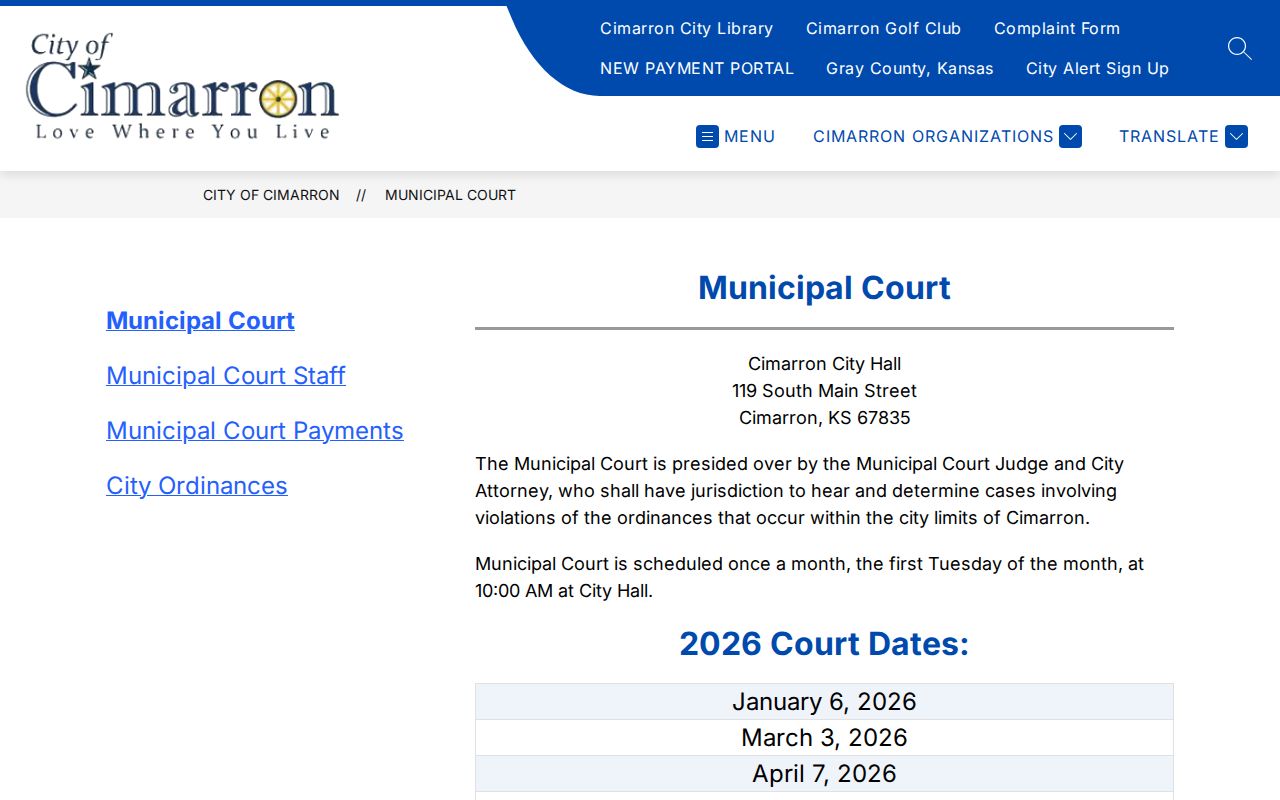Open the Gray County, Kansas link
Viewport: 1280px width, 800px height.
coord(910,68)
